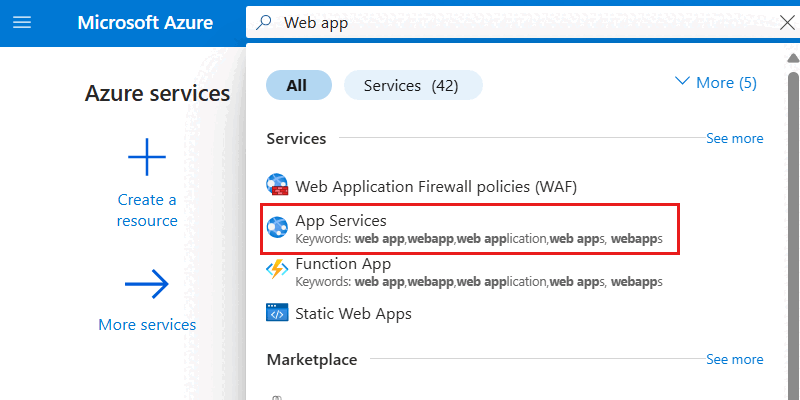Open the portal hamburger menu
The image size is (800, 400).
[21, 22]
